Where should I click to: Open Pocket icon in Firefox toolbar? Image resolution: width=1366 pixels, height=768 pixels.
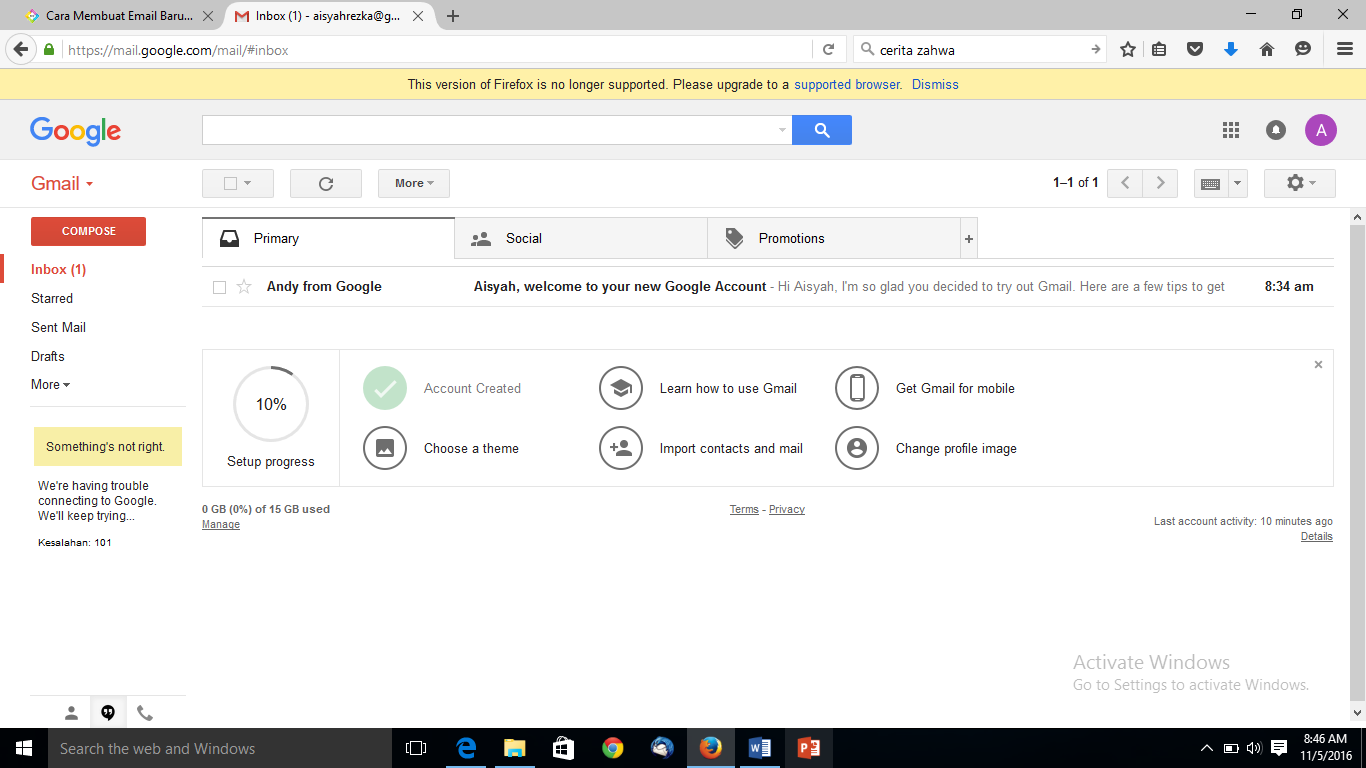[x=1195, y=49]
